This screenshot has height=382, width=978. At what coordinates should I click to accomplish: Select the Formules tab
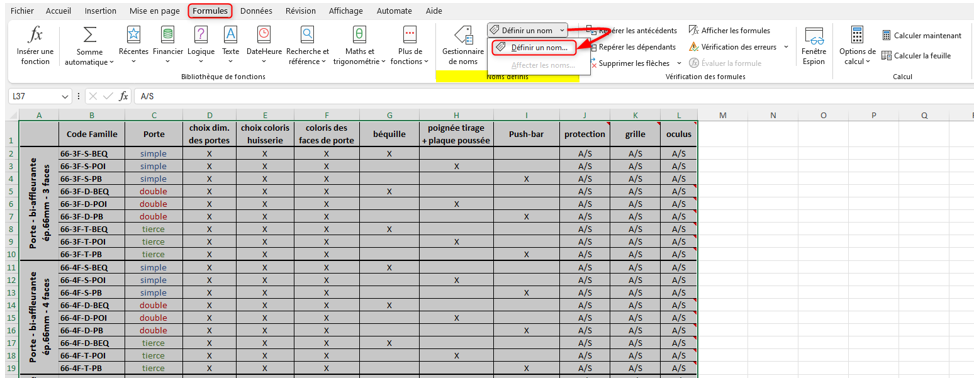click(210, 11)
